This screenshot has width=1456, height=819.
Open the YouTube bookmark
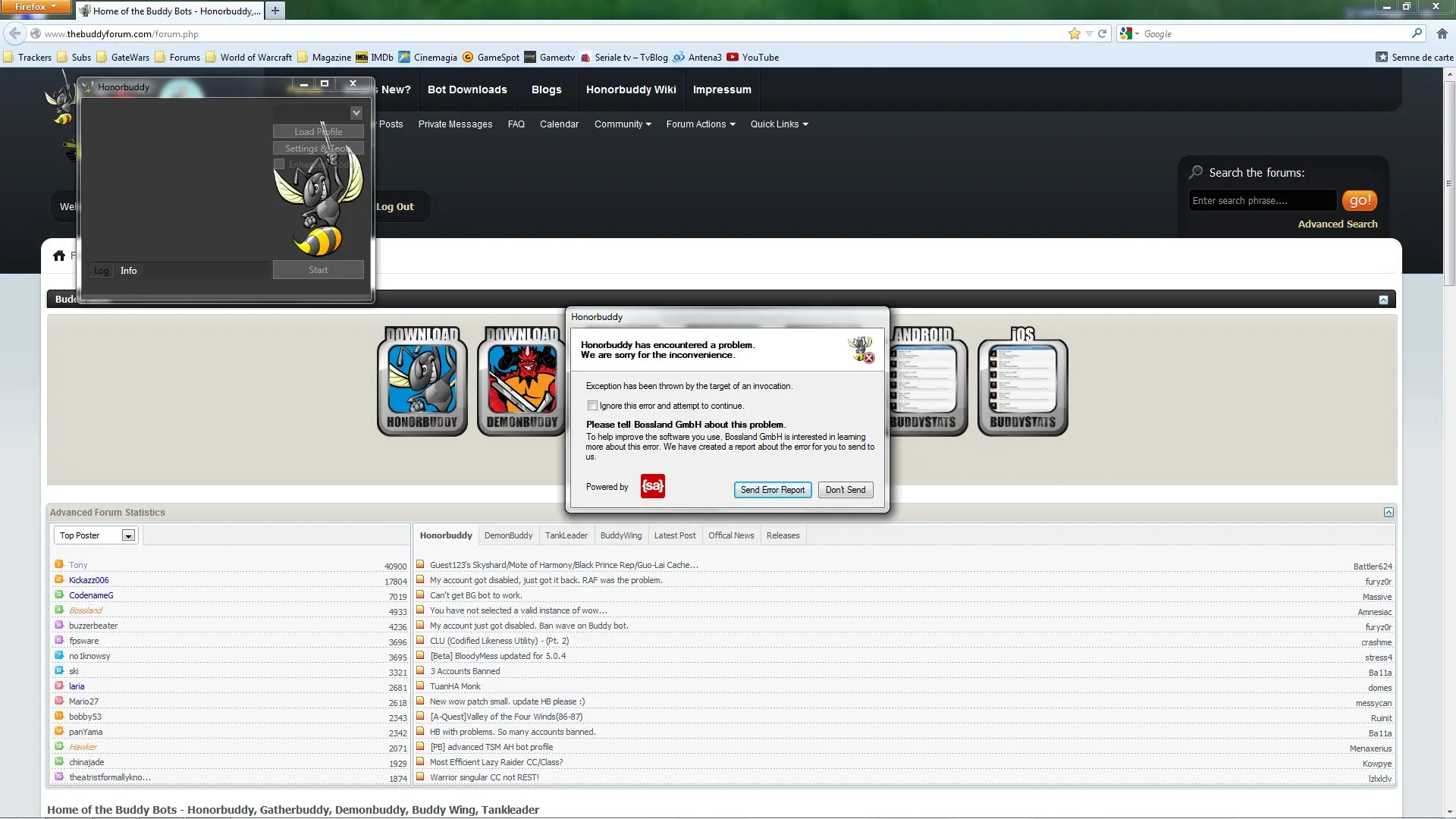pos(752,58)
